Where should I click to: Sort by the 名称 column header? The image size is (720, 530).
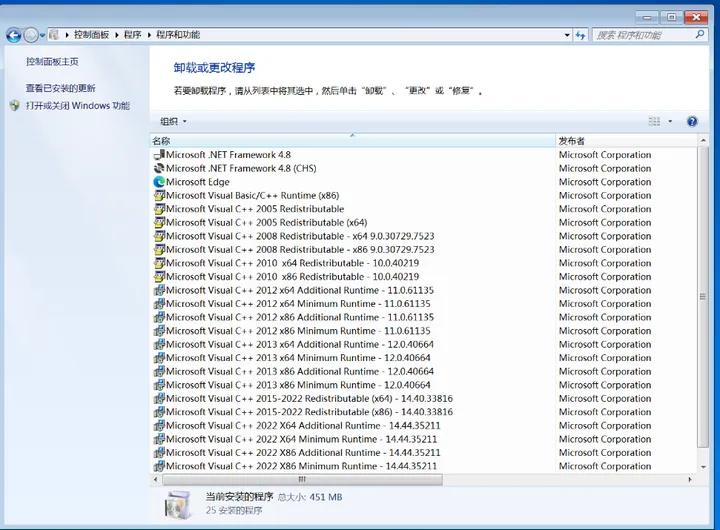(353, 141)
